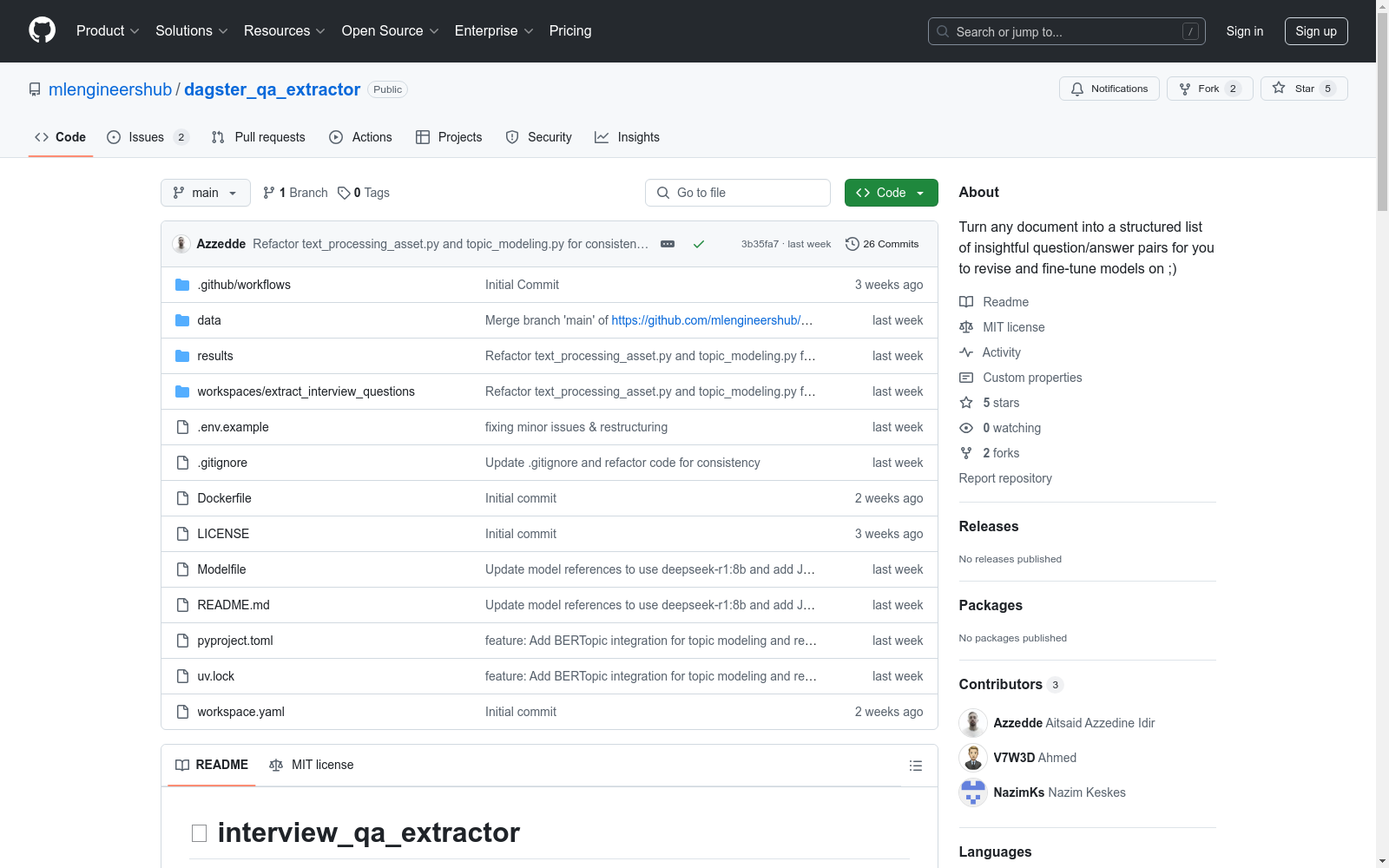Open the LICENSE file
Viewport: 1389px width, 868px height.
(x=223, y=534)
